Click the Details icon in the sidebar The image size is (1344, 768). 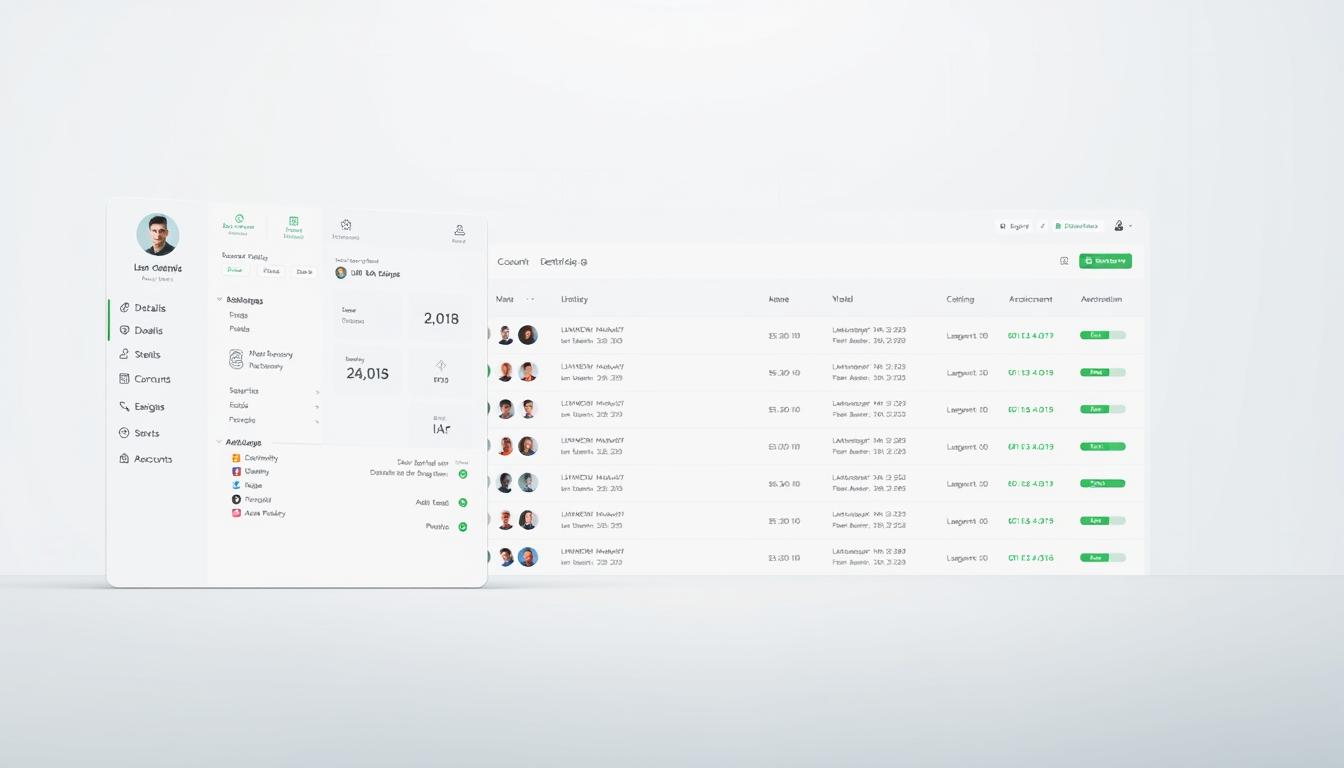[x=125, y=308]
